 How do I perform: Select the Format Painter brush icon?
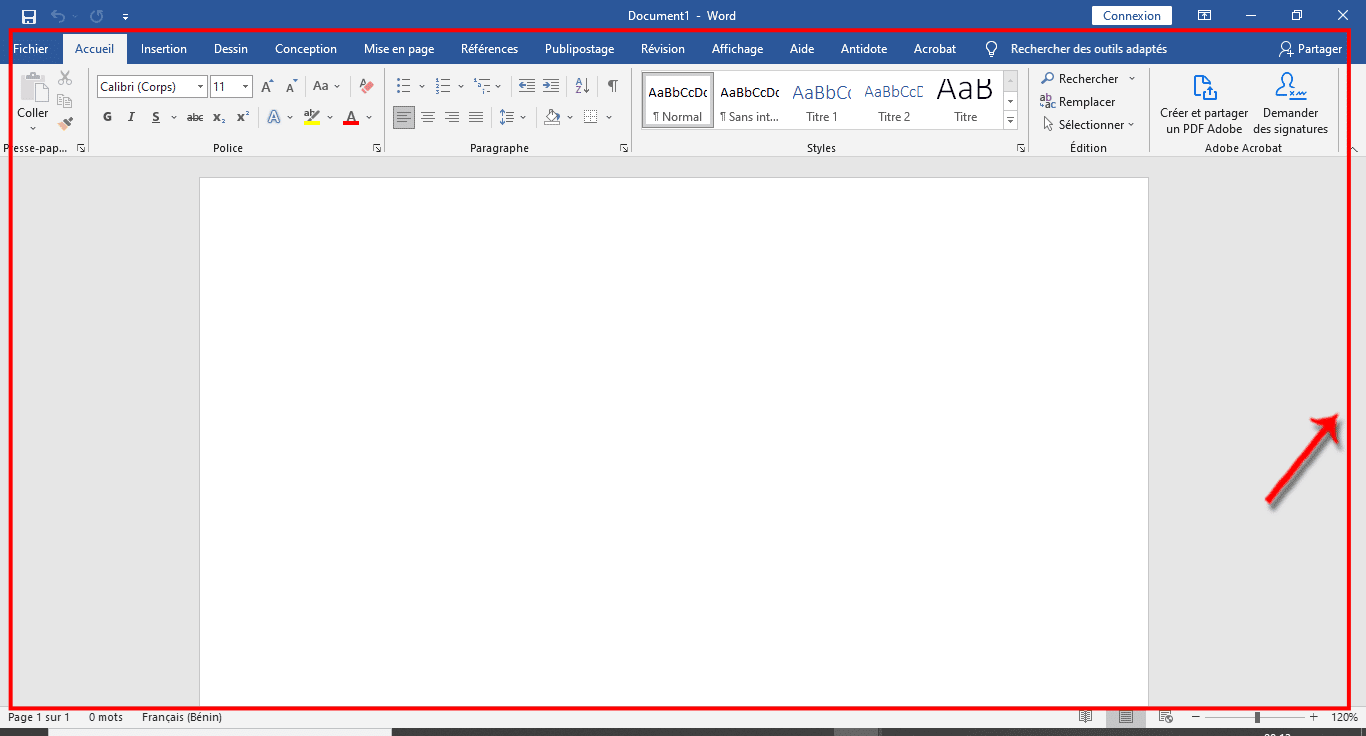point(65,124)
